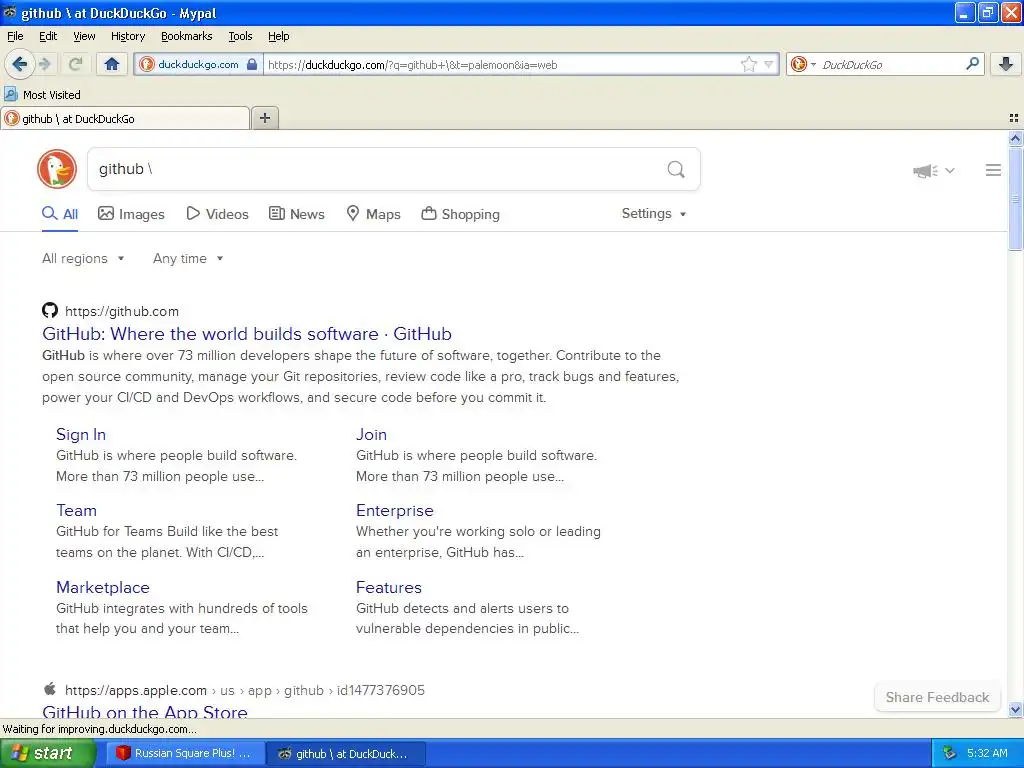The image size is (1024, 768).
Task: Click the Most Visited bookmarks icon
Action: (x=10, y=94)
